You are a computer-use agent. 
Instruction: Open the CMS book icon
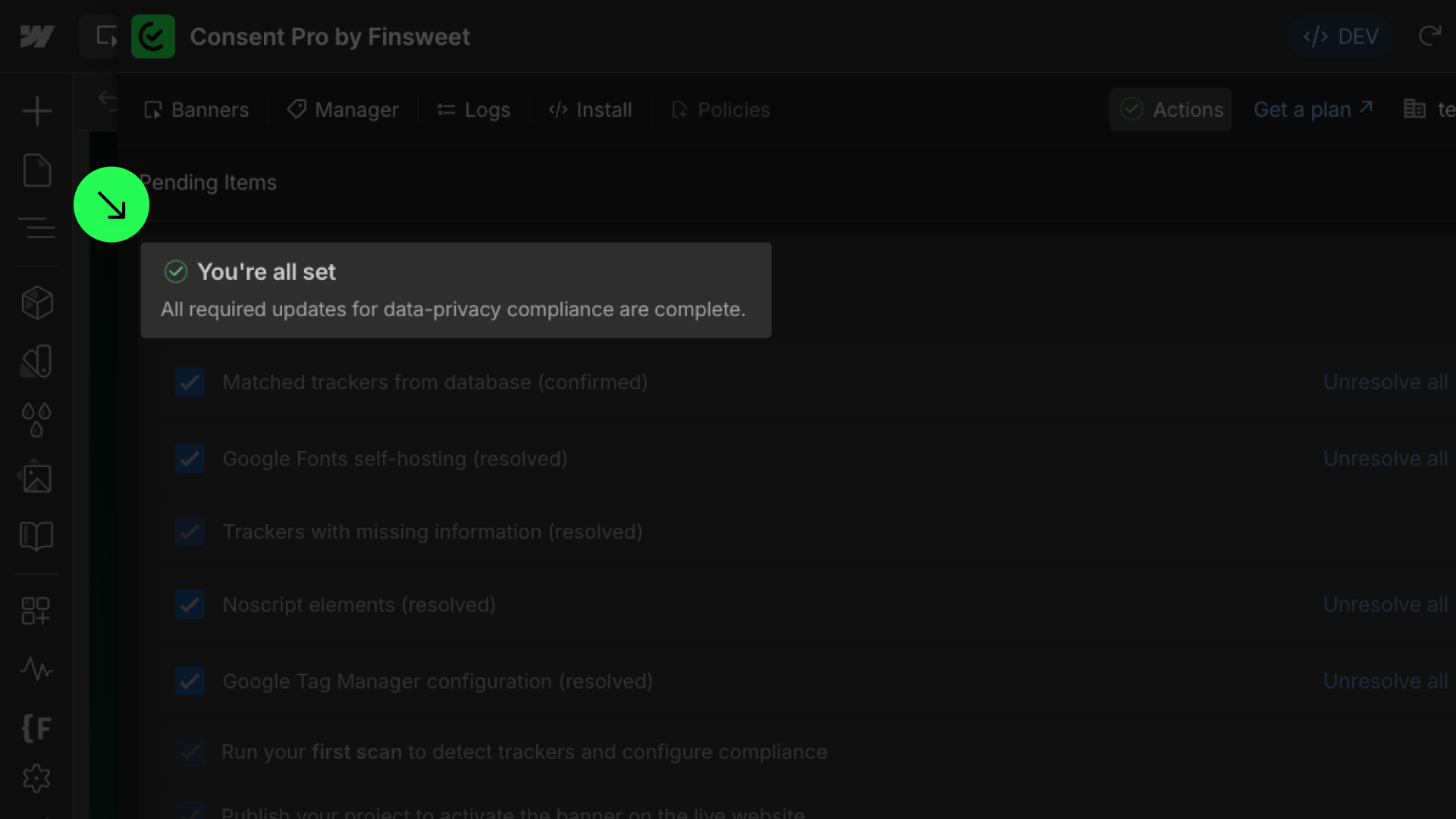coord(36,536)
